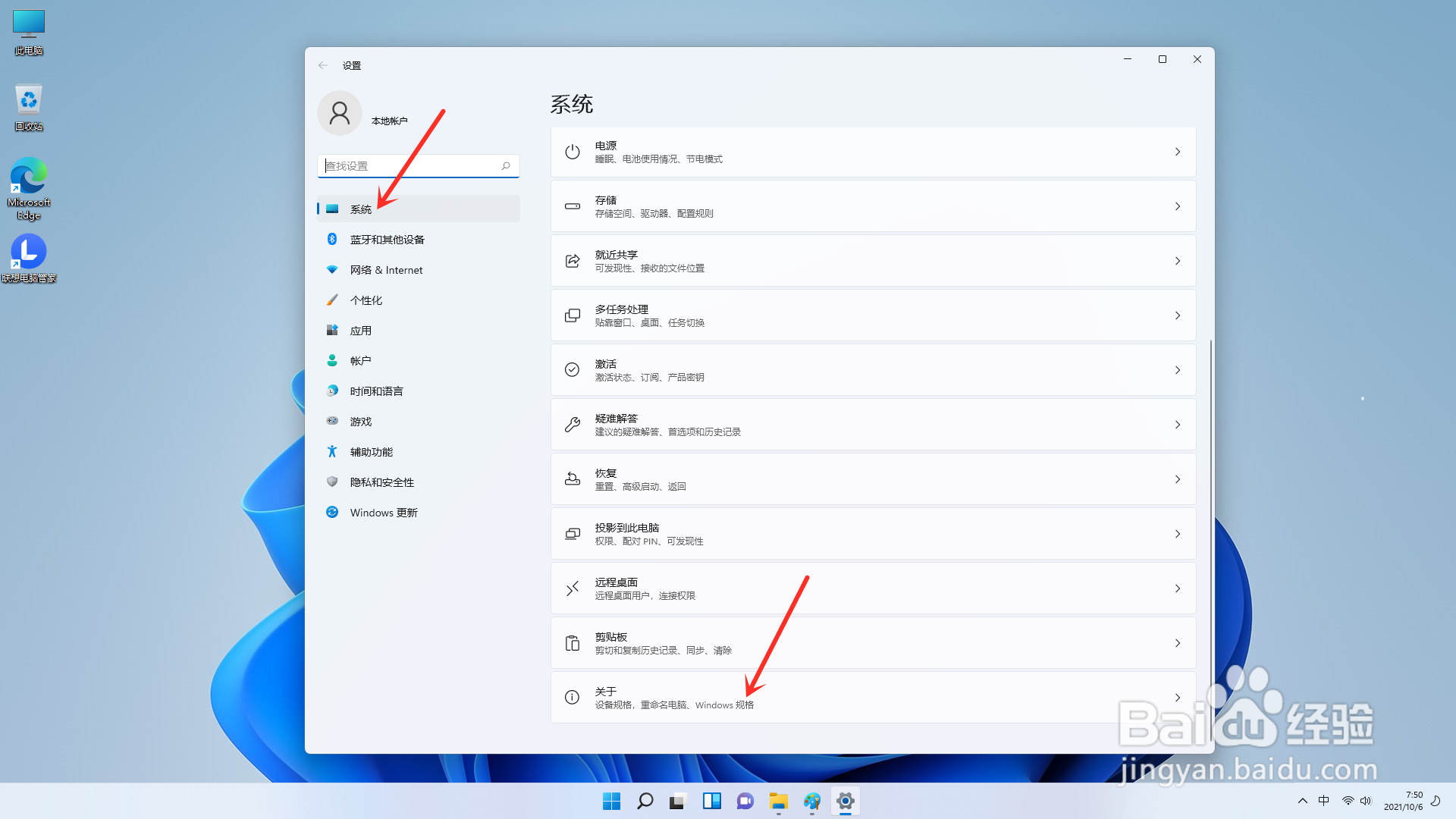Click the shield icon beside 隐私和安全性
The height and width of the screenshot is (819, 1456).
click(332, 482)
